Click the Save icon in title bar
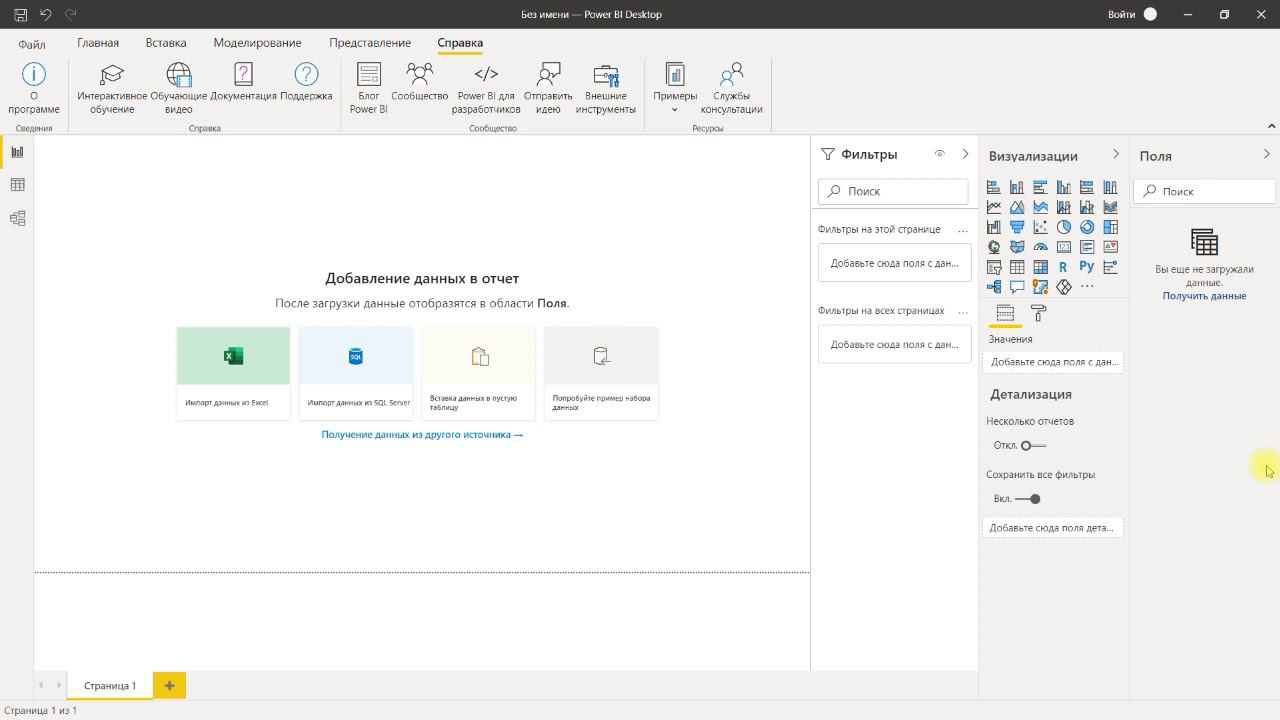Screen dimensions: 1280x720 (20, 15)
